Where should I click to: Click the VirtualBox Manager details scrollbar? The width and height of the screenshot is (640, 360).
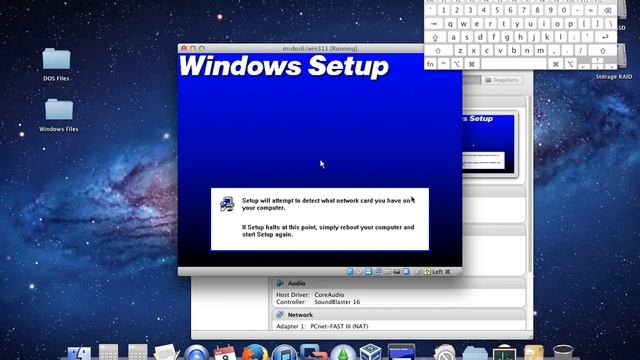point(530,184)
